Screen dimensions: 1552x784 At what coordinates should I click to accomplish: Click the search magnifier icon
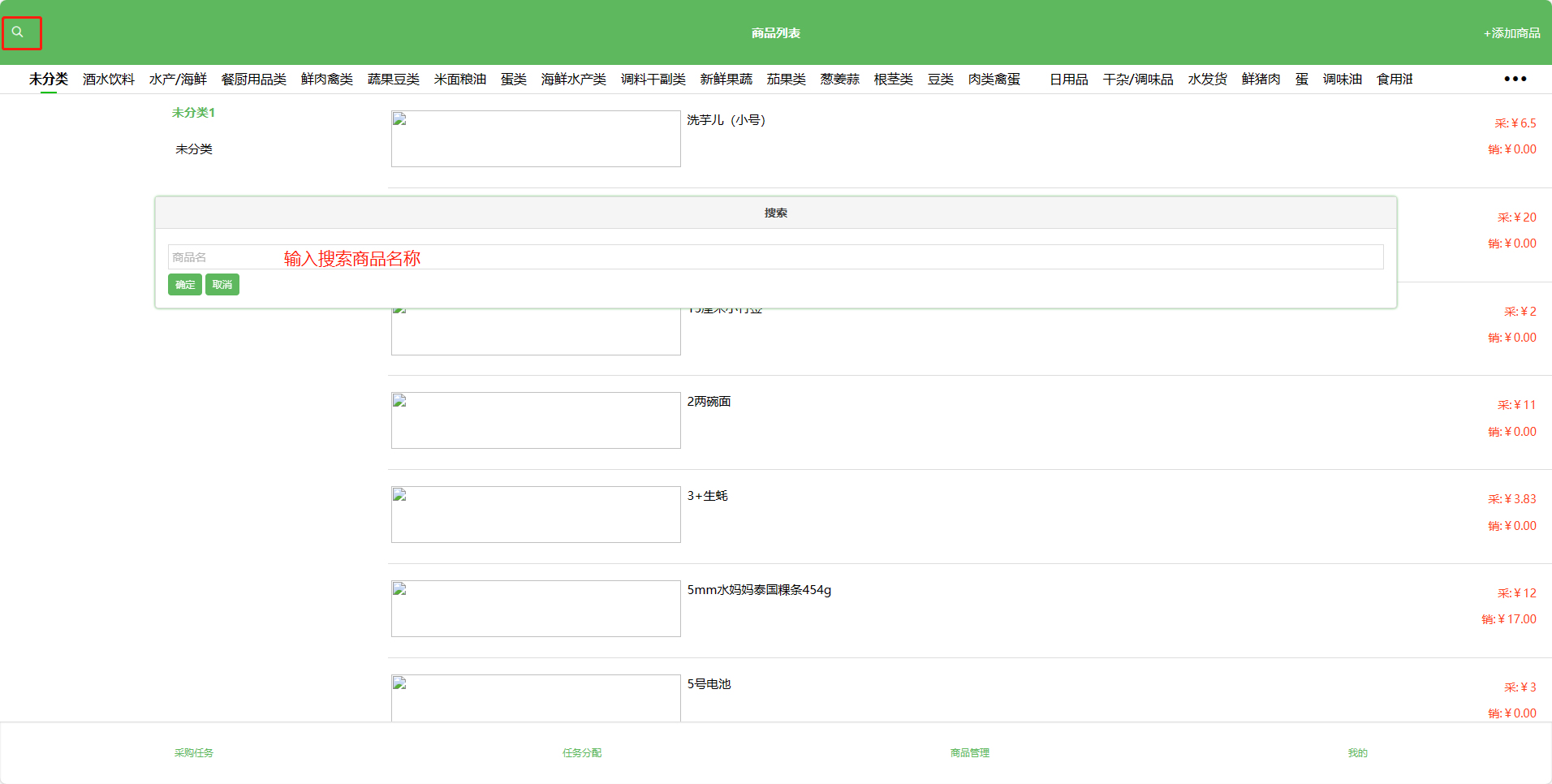(x=18, y=32)
